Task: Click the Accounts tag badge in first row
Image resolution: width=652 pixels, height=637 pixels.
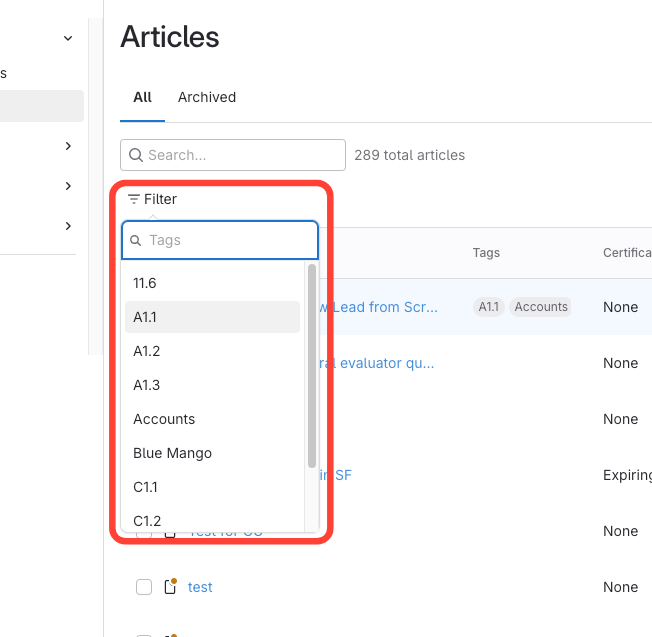Action: coord(541,307)
